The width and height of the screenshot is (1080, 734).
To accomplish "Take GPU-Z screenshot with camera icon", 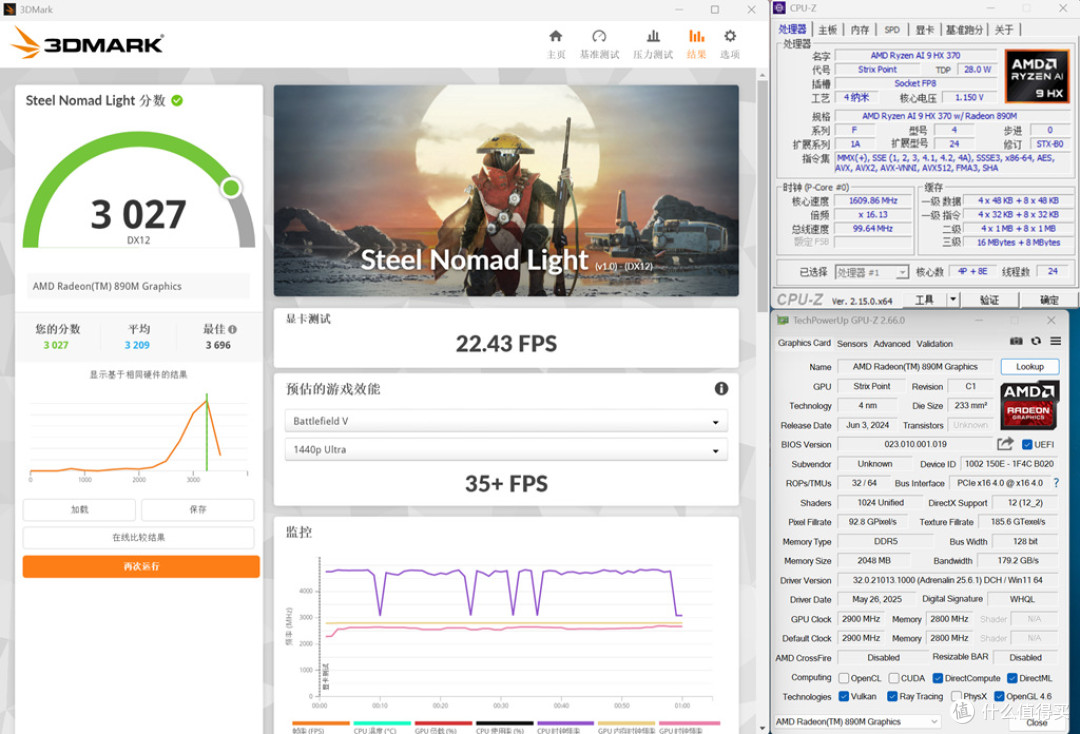I will [1016, 342].
